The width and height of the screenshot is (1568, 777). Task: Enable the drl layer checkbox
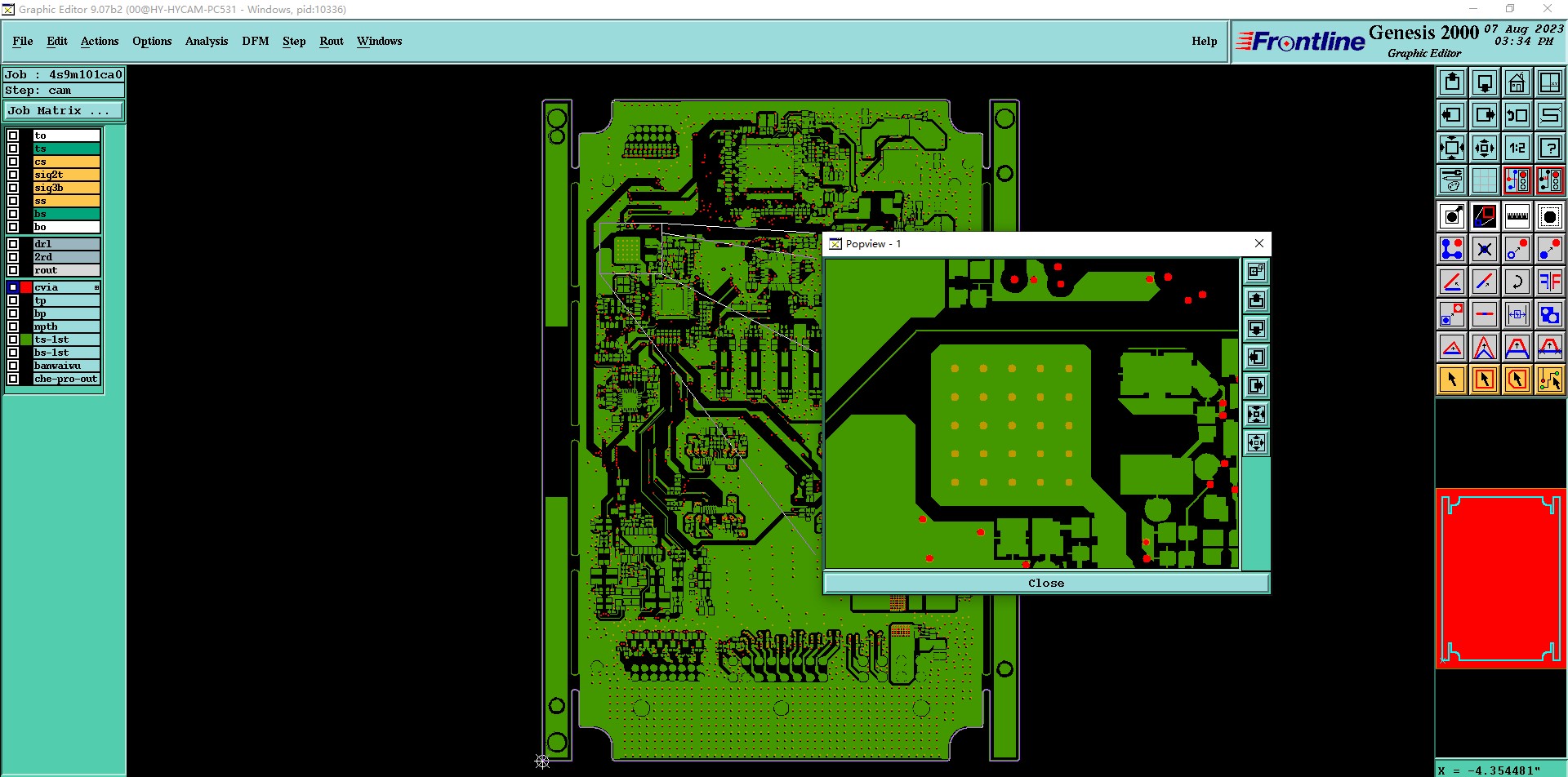coord(13,244)
